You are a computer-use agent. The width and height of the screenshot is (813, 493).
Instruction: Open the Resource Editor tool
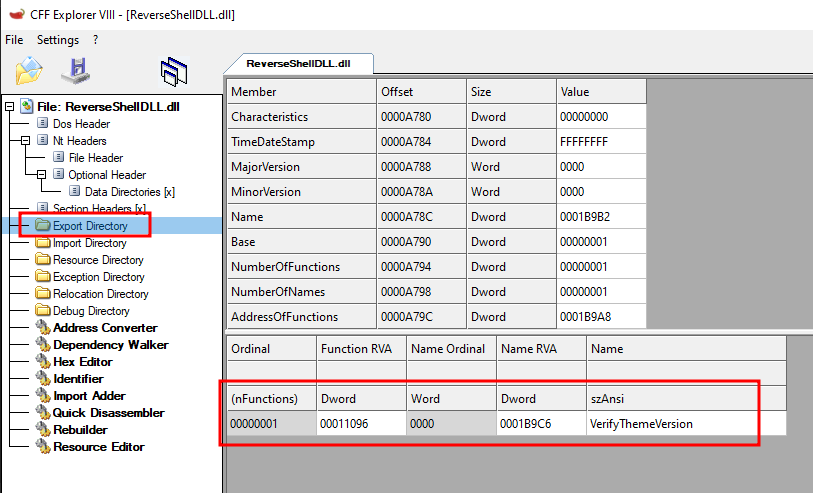(x=98, y=447)
